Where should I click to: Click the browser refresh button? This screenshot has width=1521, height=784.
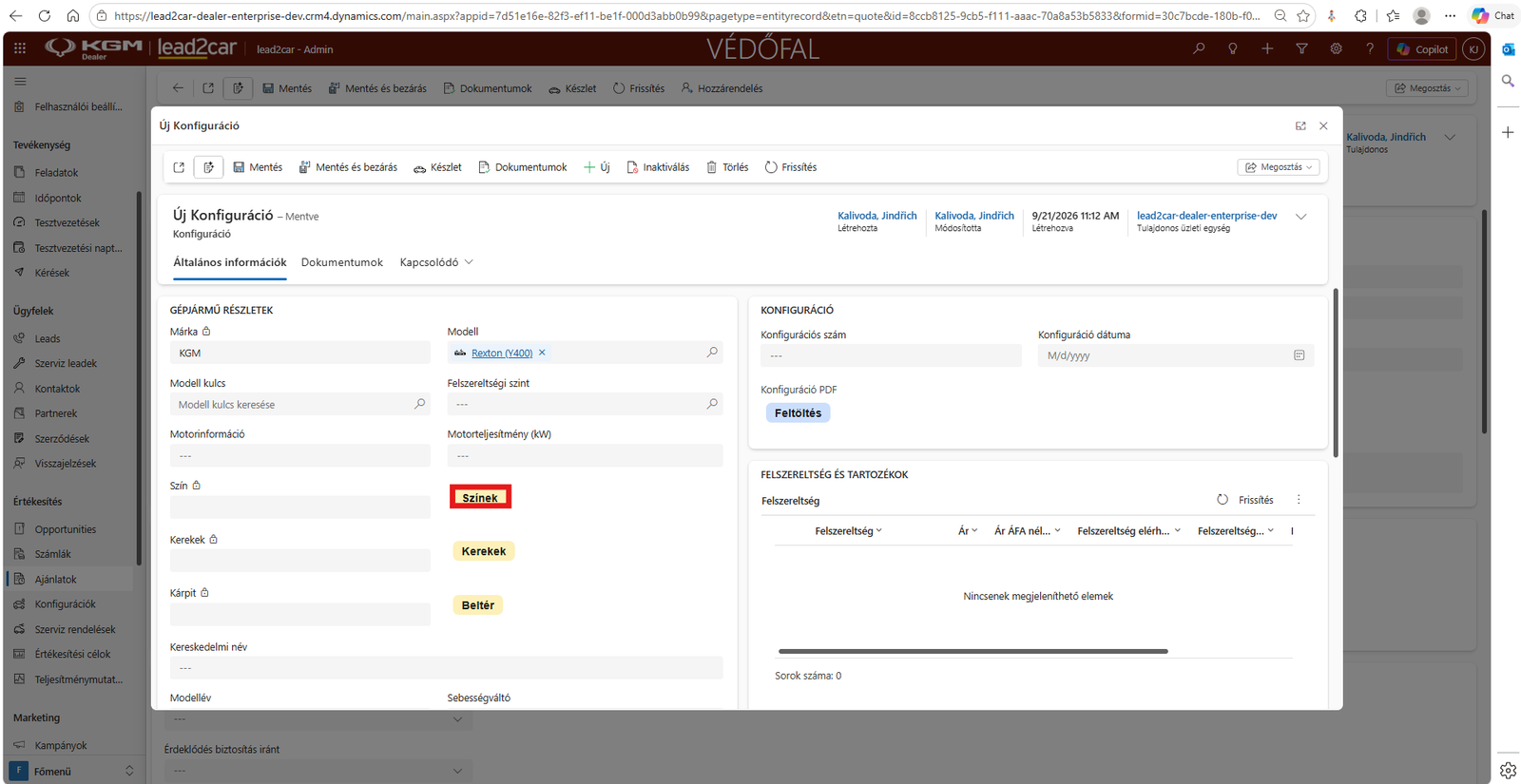tap(45, 15)
